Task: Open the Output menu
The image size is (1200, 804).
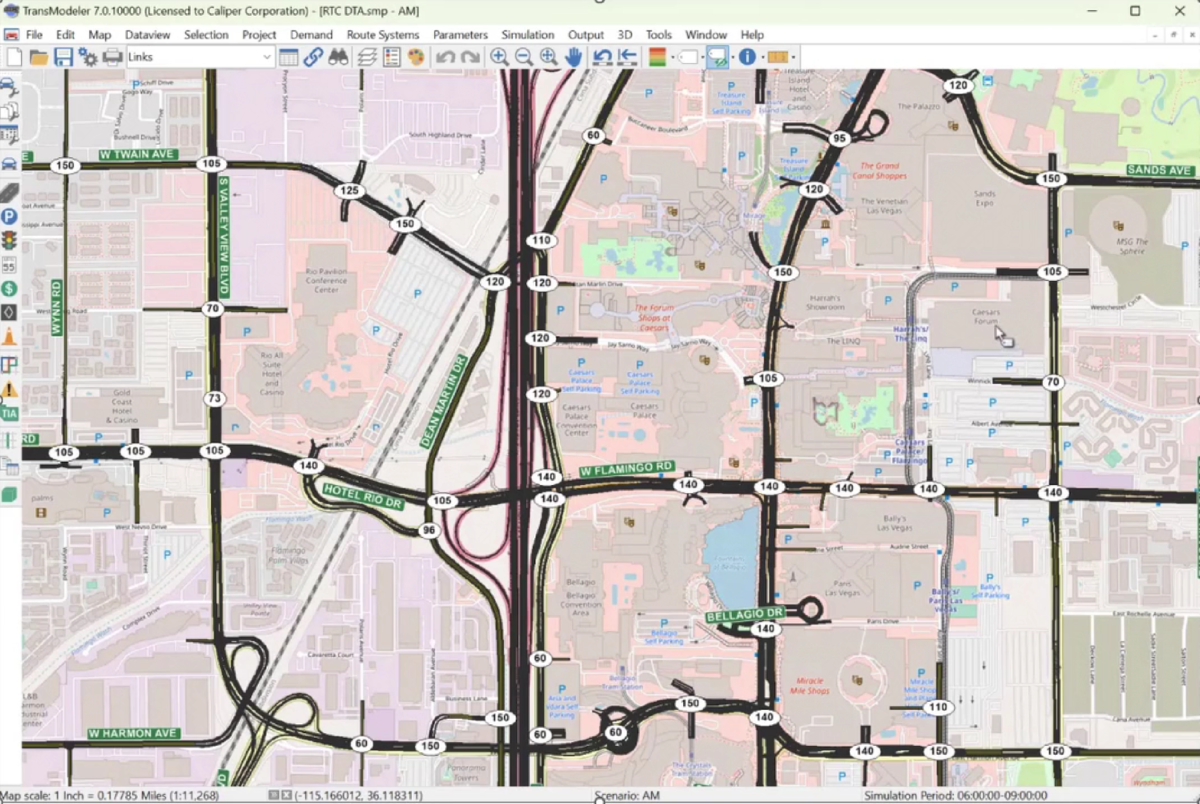Action: (586, 35)
